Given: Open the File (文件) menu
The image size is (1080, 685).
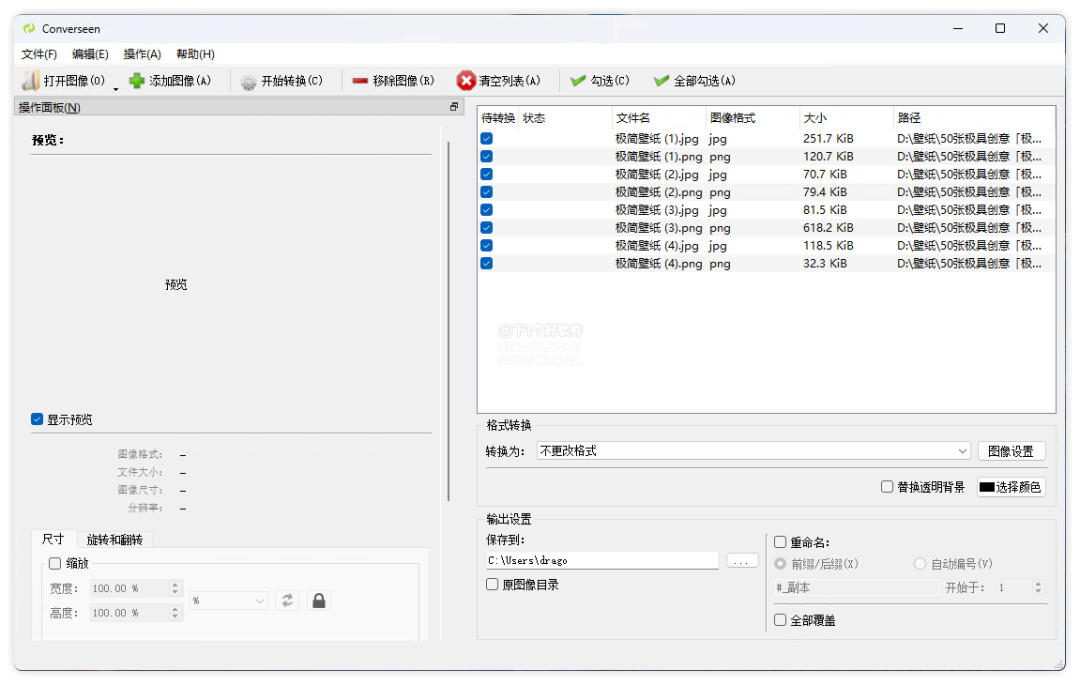Looking at the screenshot, I should (x=39, y=54).
